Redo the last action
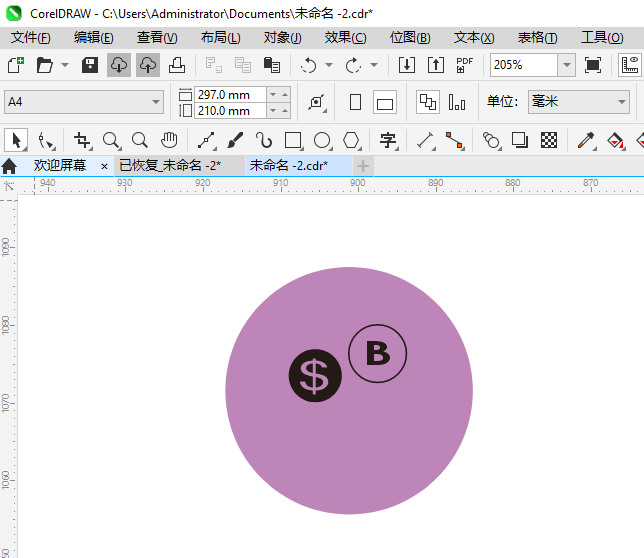The width and height of the screenshot is (644, 558). point(353,65)
